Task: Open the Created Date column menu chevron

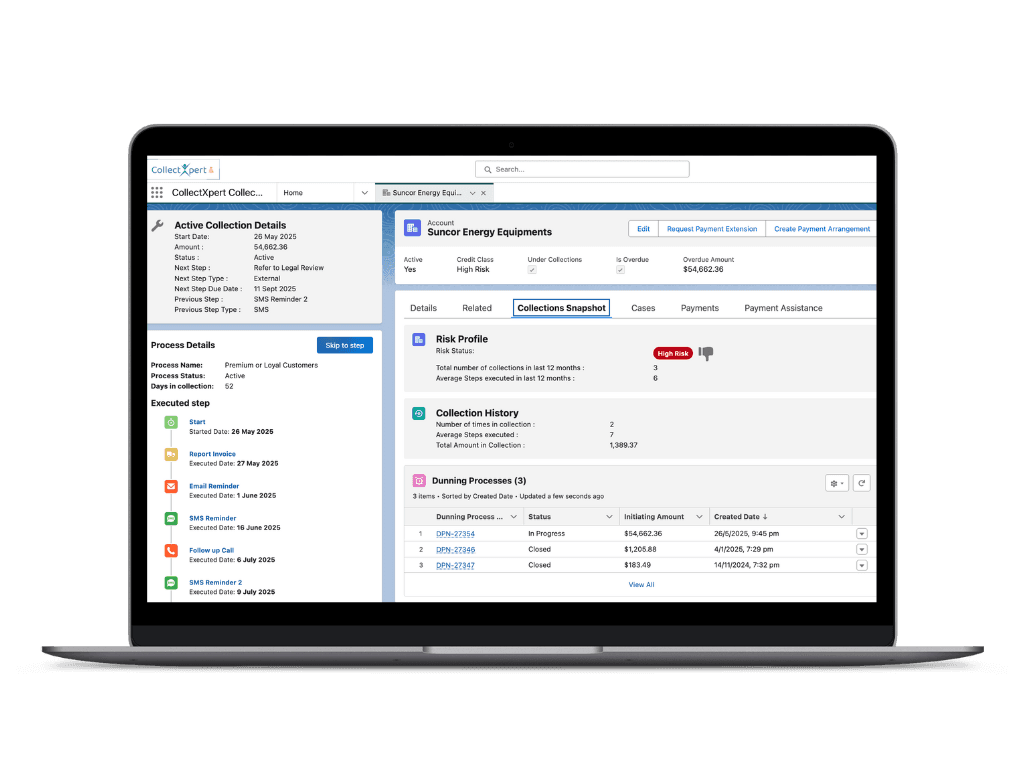Action: click(x=841, y=517)
